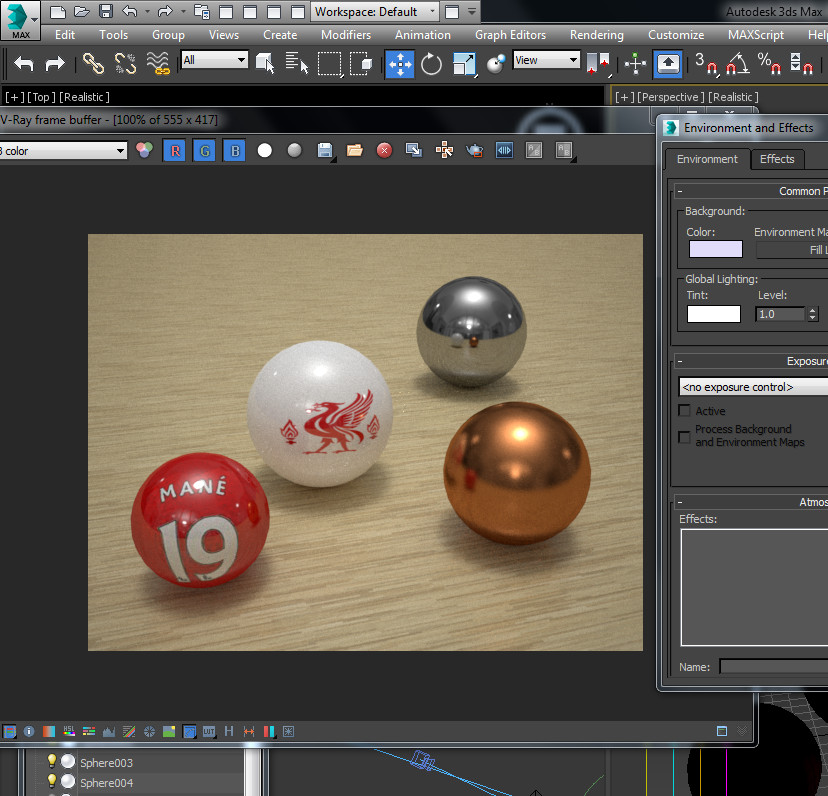Open the Graph Editors menu
Screen dimensions: 828x796
click(510, 35)
